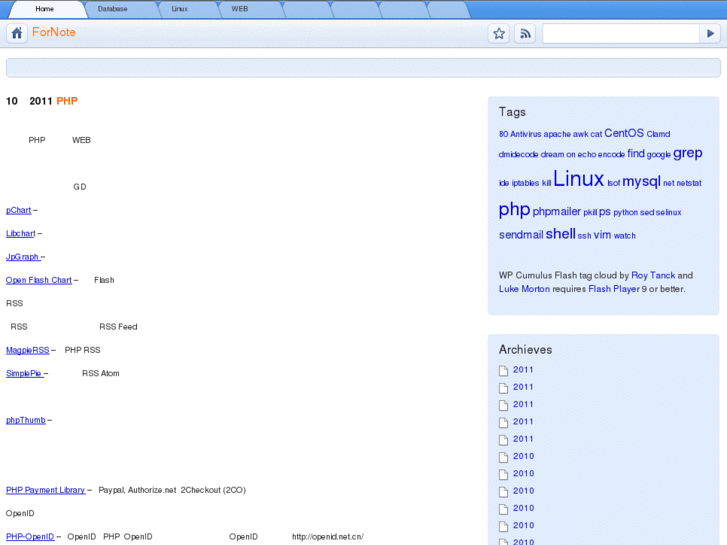Click the star bookmark icon
Screen dimensions: 727x545
pos(499,33)
